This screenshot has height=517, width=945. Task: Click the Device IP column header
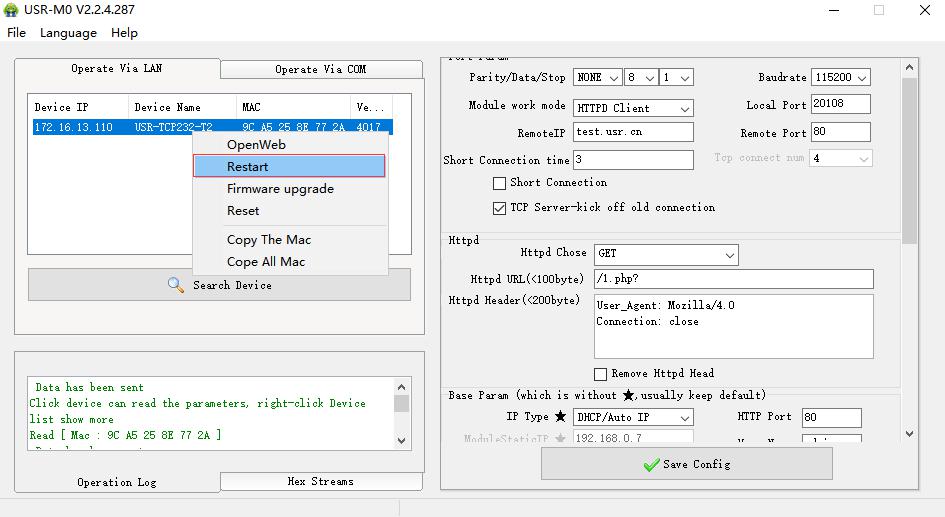coord(78,107)
